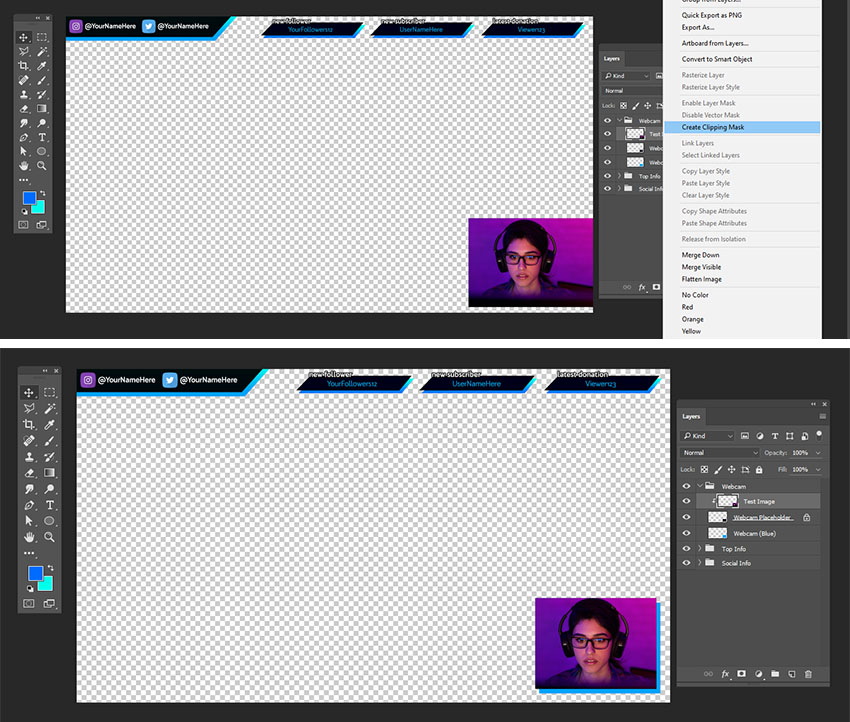This screenshot has width=850, height=722.
Task: Choose the Hand tool in bottom screenshot toolbox
Action: pyautogui.click(x=29, y=537)
